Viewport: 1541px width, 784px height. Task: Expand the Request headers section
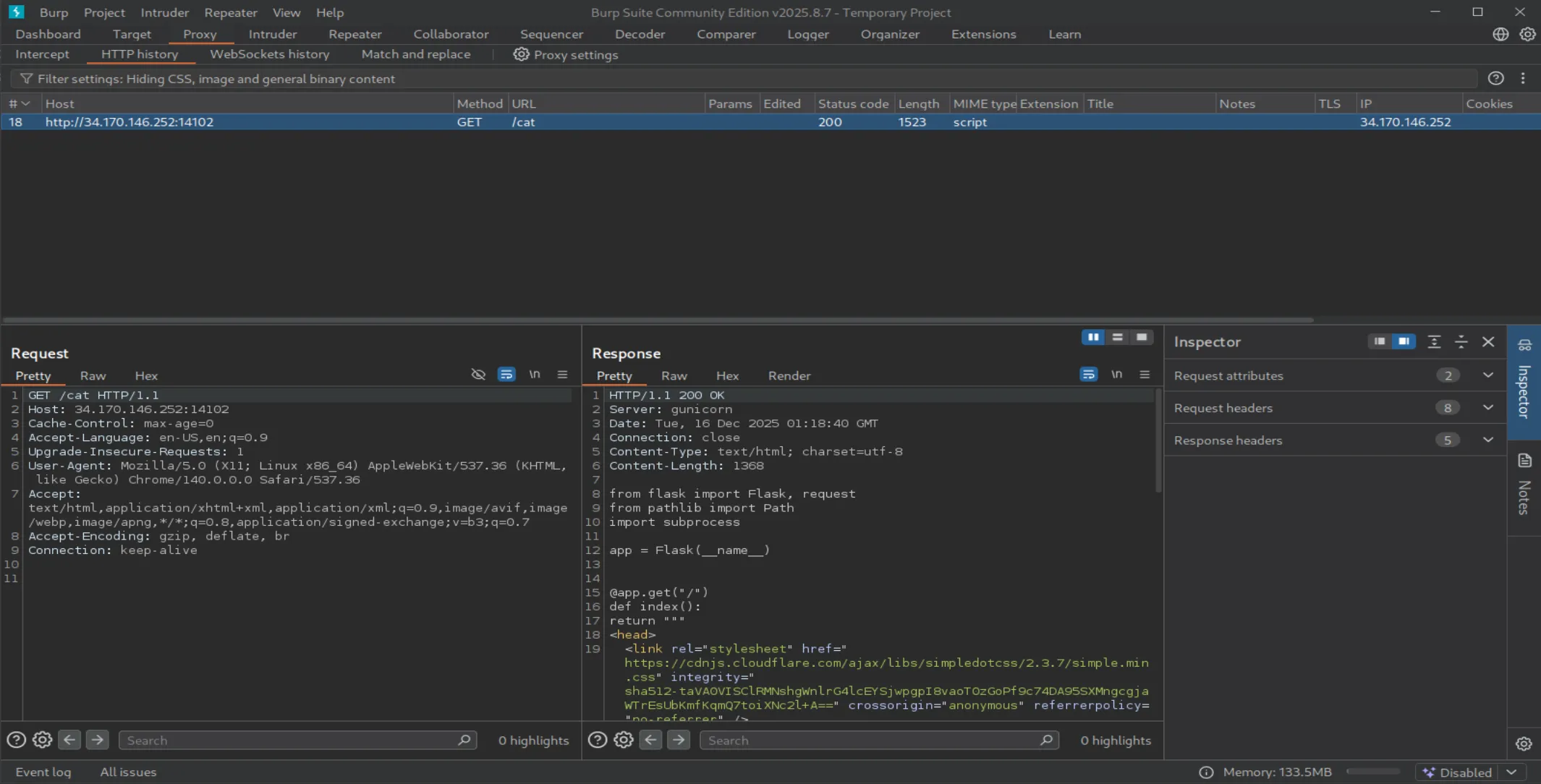1488,408
